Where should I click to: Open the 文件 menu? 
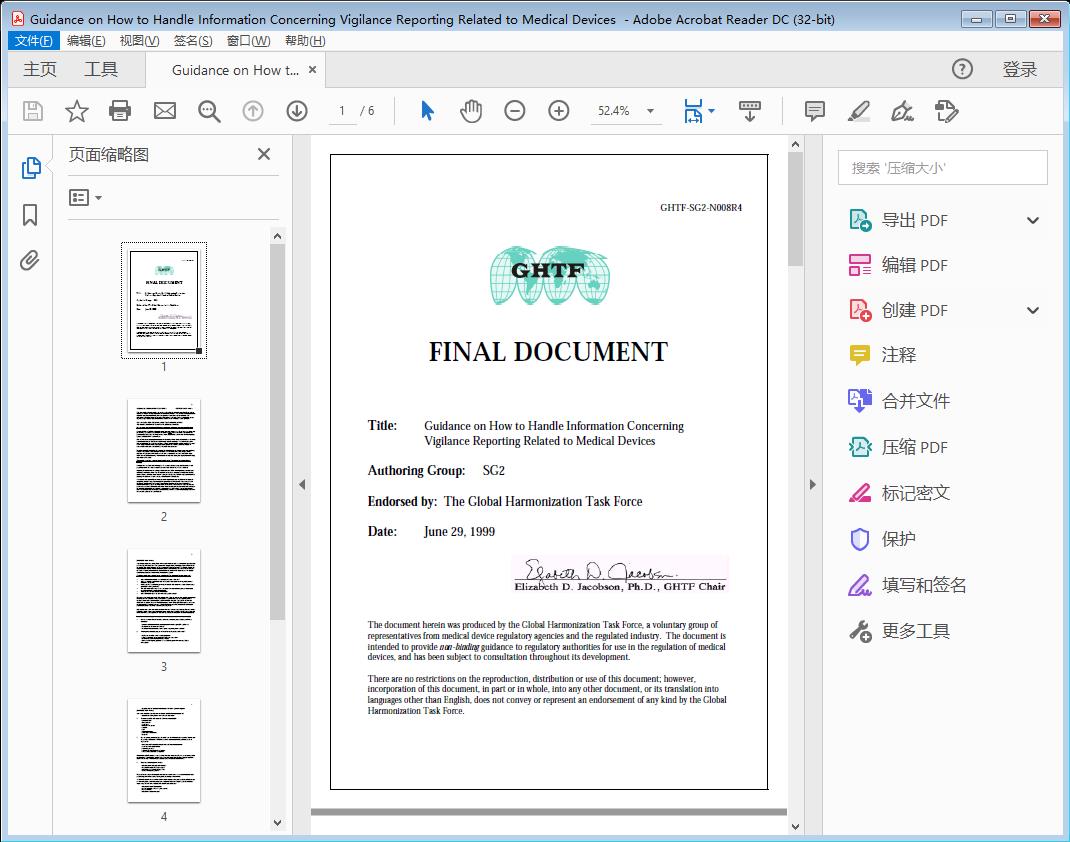pyautogui.click(x=33, y=40)
